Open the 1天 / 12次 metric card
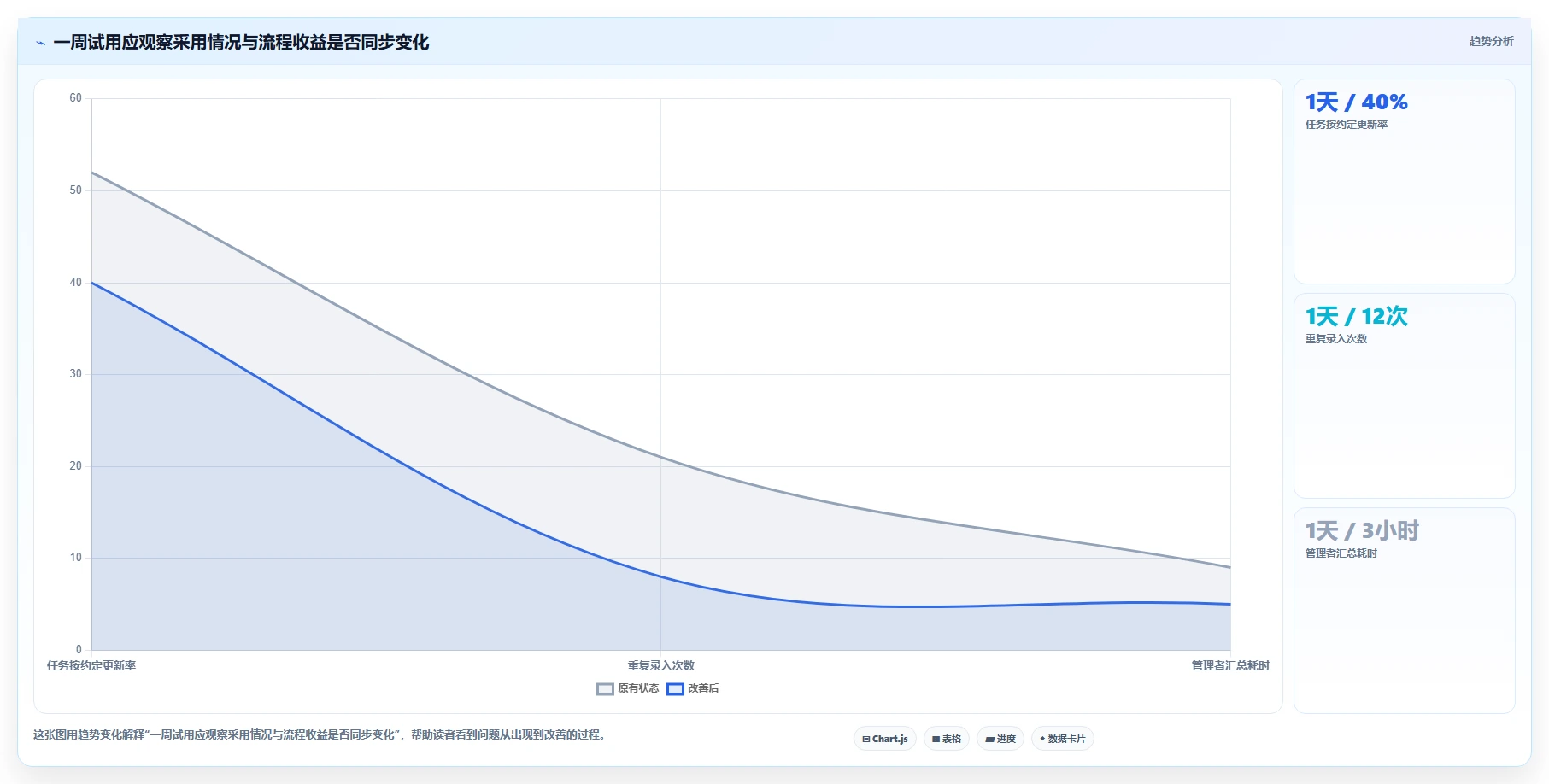Image resolution: width=1549 pixels, height=784 pixels. click(x=1404, y=395)
